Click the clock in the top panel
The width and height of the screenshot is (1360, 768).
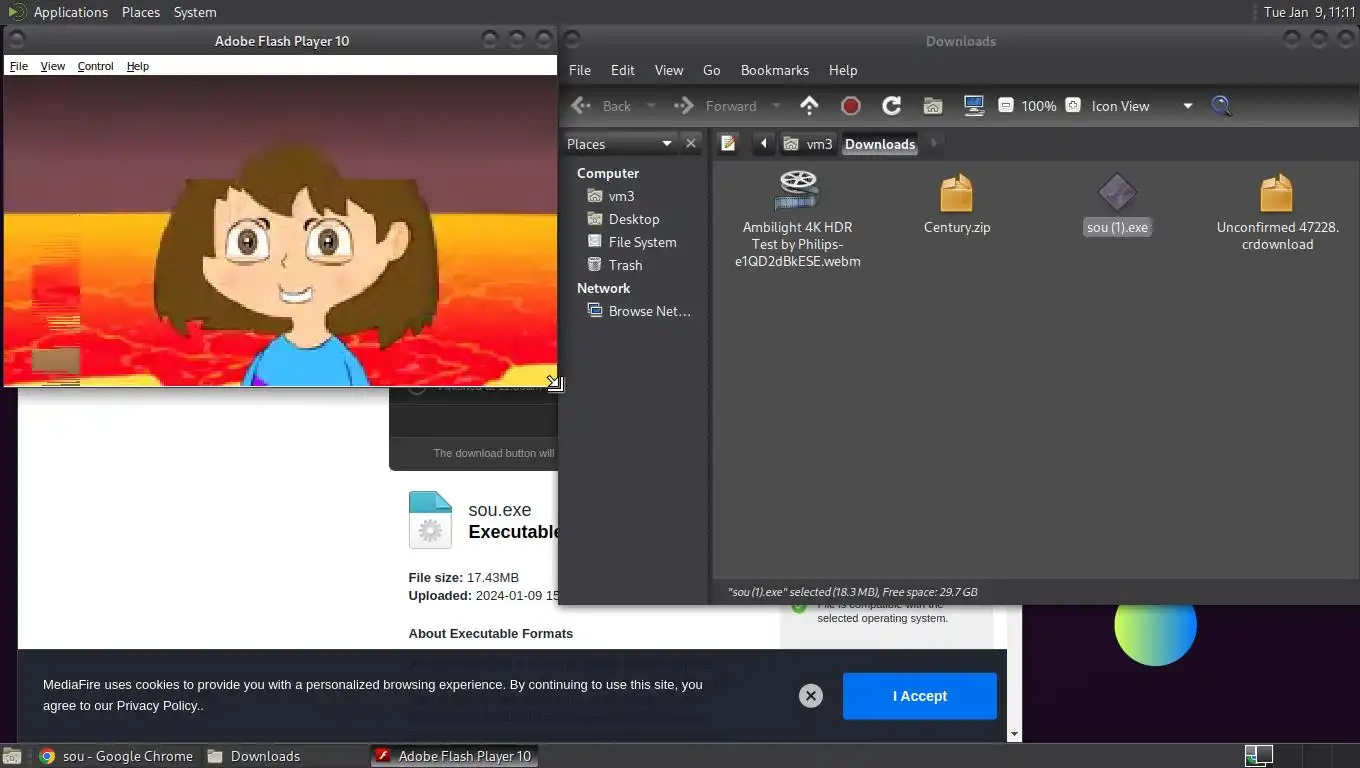point(1309,12)
